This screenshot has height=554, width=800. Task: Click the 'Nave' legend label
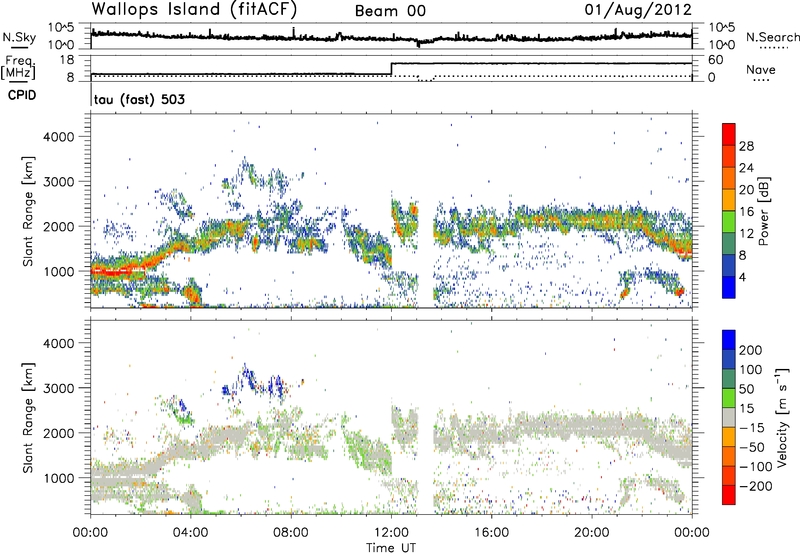761,69
